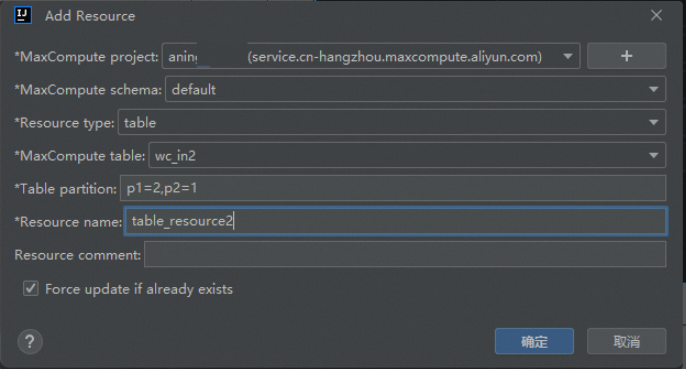
Task: Open the help question mark button
Action: click(30, 341)
